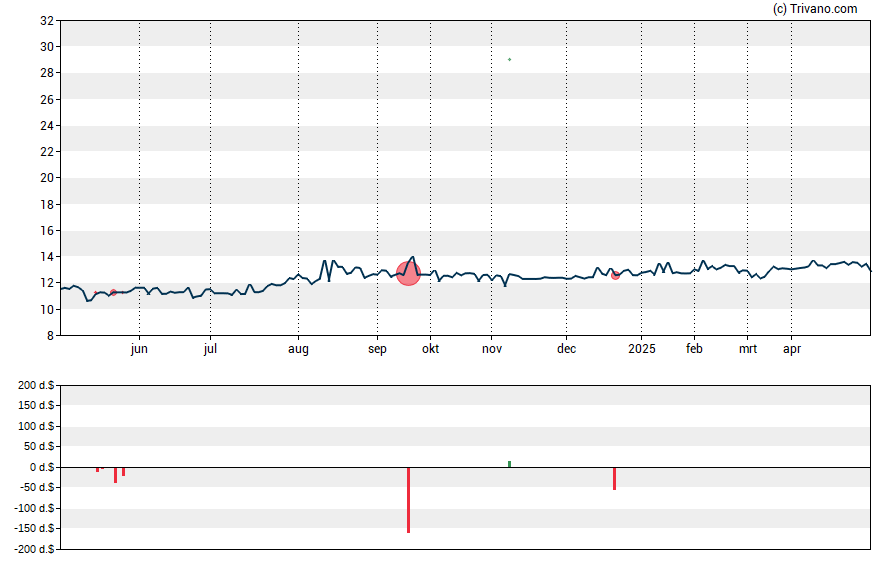Click the 'feb' axis label
The width and height of the screenshot is (888, 565).
pyautogui.click(x=694, y=349)
